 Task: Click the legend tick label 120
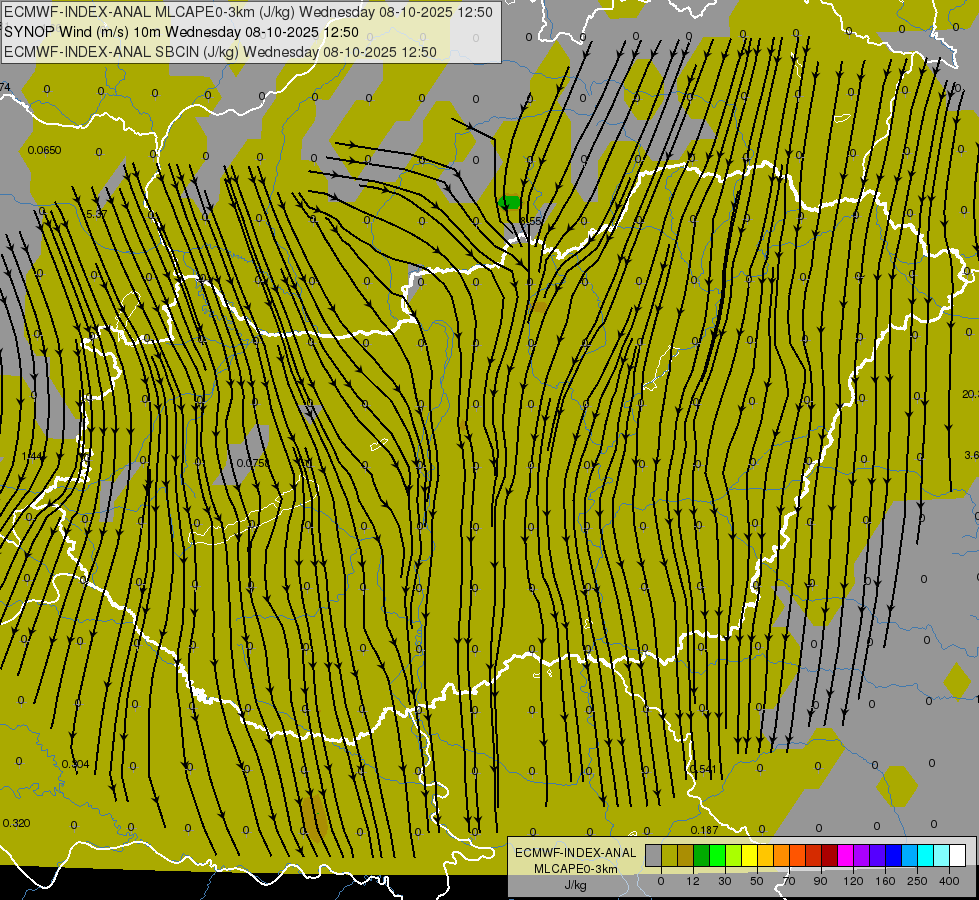click(x=853, y=881)
